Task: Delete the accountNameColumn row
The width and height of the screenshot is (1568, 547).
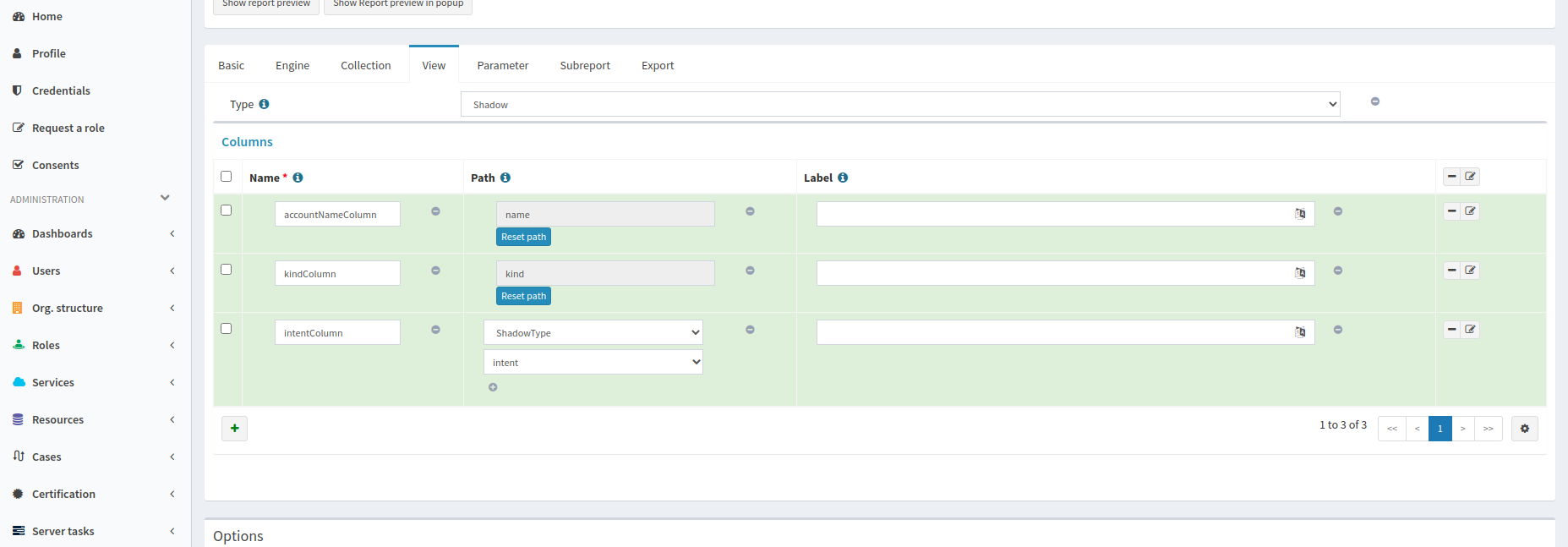Action: click(1452, 211)
